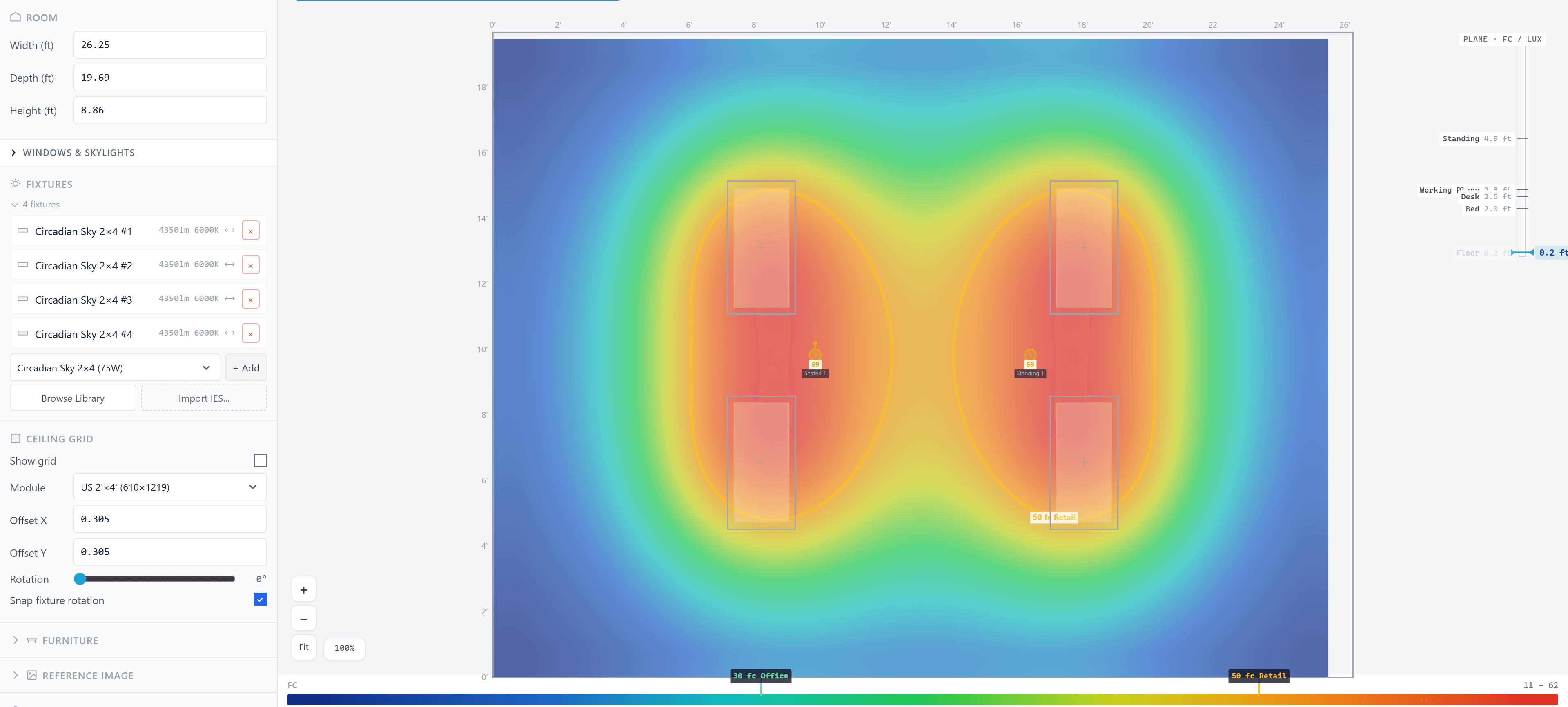Image resolution: width=1568 pixels, height=707 pixels.
Task: Open the Circadian Sky 2×4 (75W) fixture dropdown
Action: click(115, 368)
